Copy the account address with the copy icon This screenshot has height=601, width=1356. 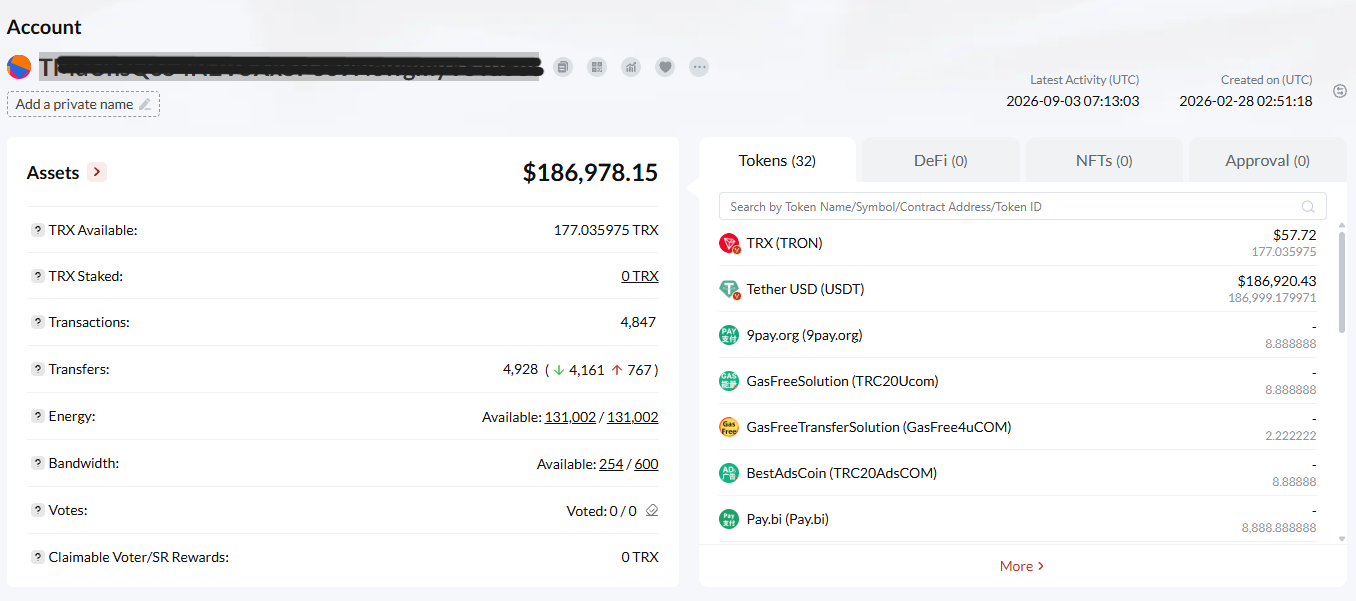[563, 67]
